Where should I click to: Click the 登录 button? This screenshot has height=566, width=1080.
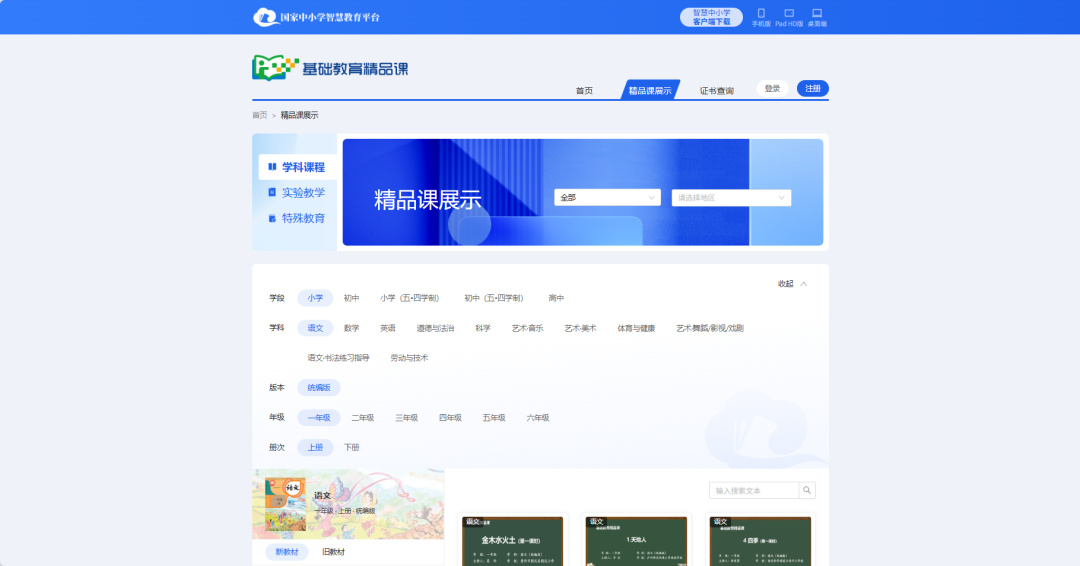click(x=772, y=89)
